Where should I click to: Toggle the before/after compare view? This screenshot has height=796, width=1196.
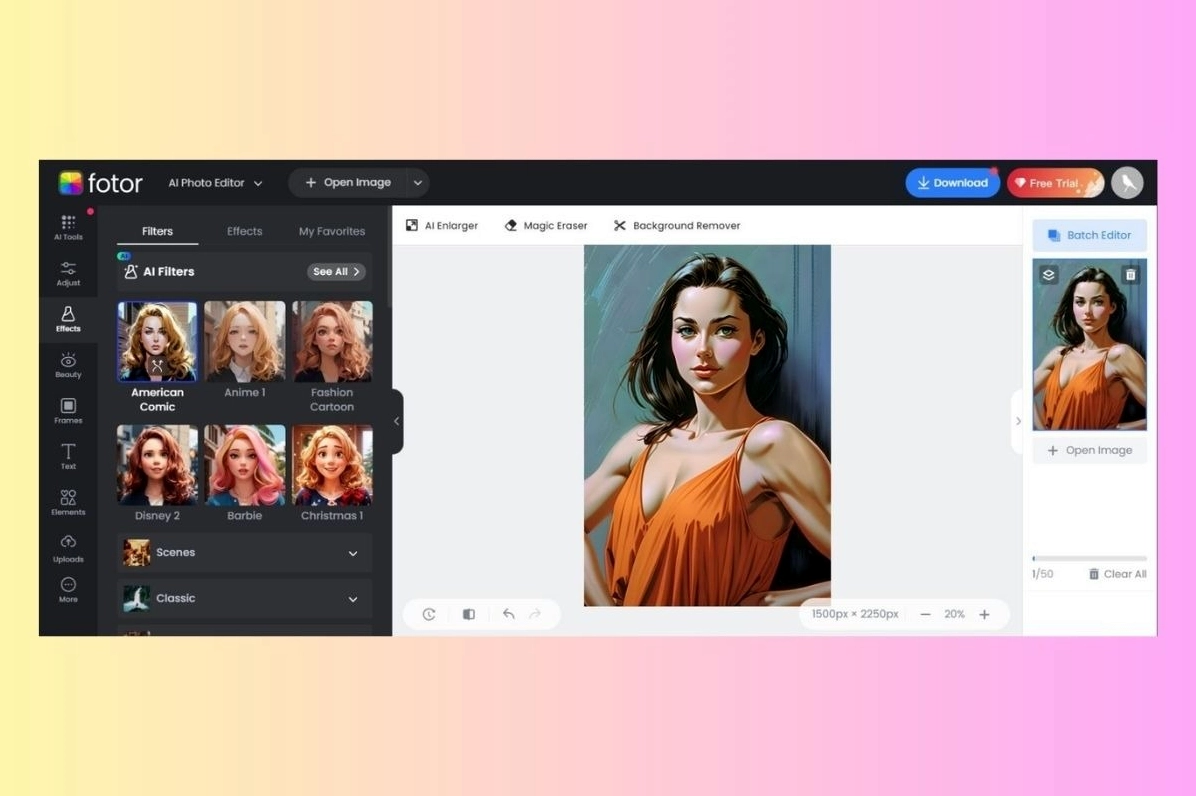point(468,614)
